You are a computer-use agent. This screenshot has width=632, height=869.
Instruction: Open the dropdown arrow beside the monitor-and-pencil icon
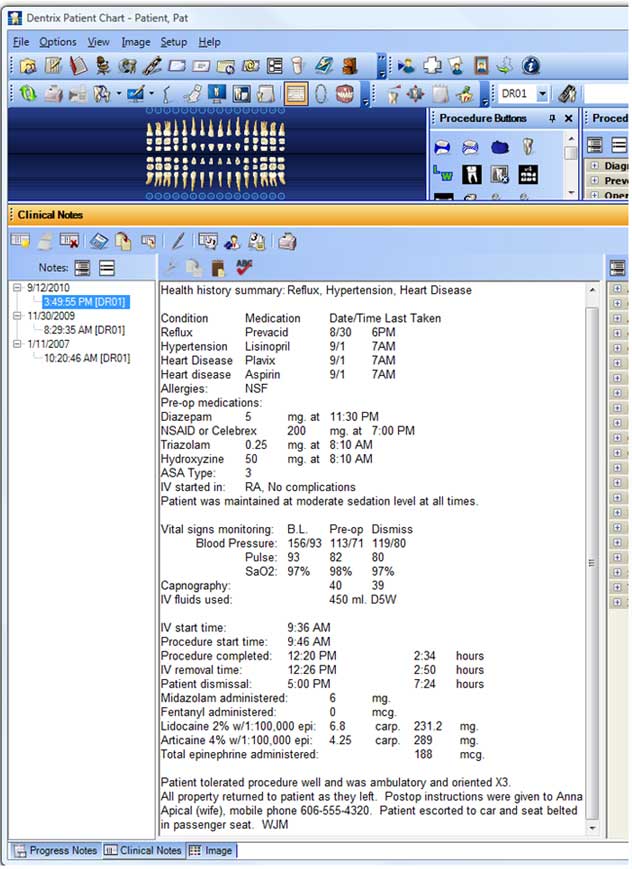click(x=151, y=94)
